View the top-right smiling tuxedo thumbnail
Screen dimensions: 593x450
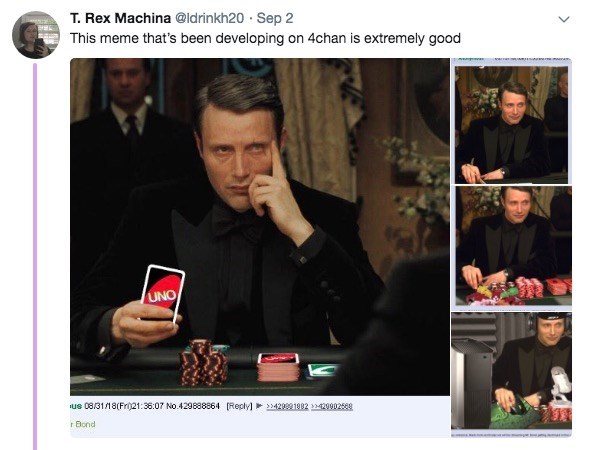coord(511,124)
